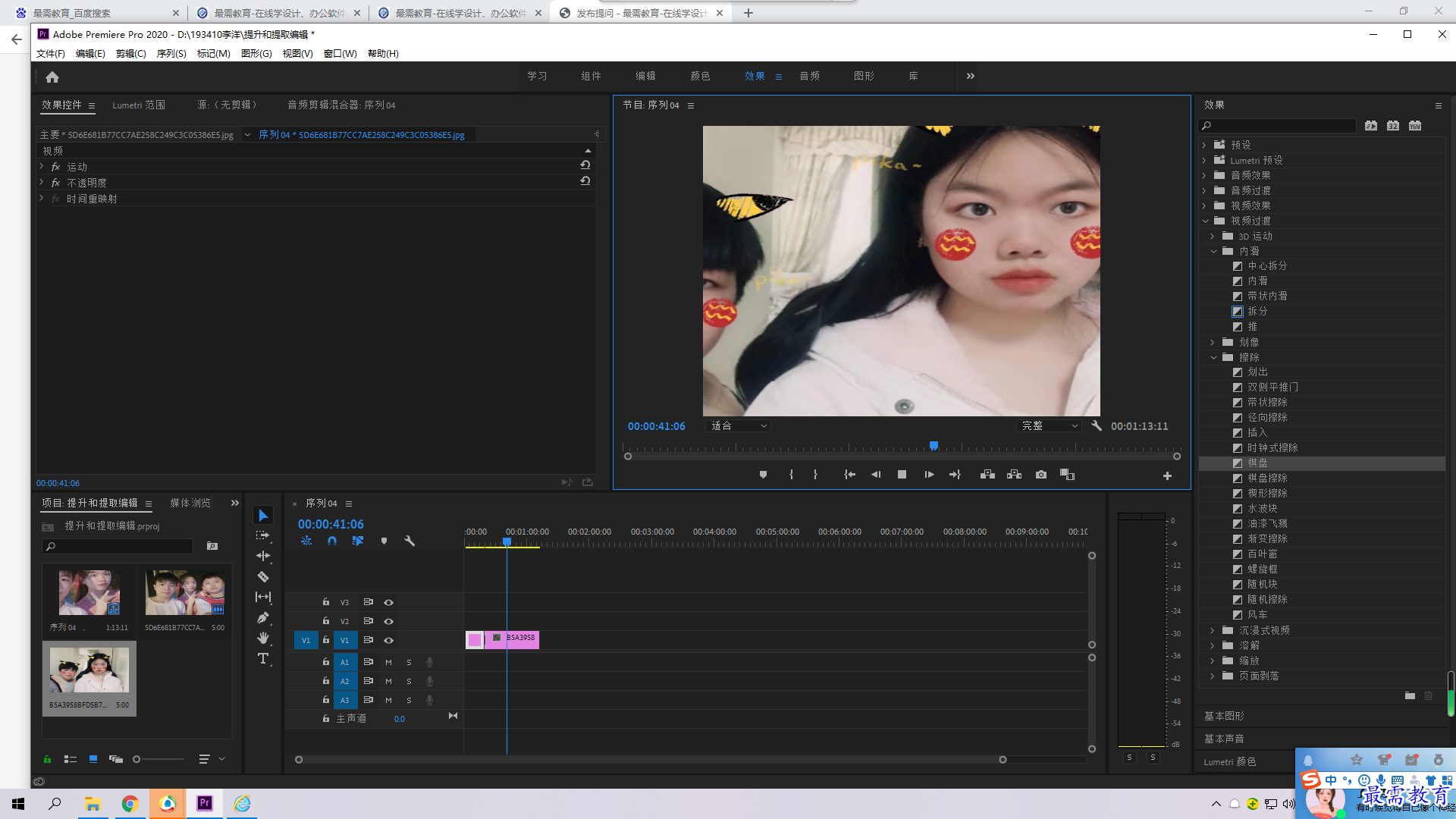
Task: Open the 媒体浏览 tab
Action: pyautogui.click(x=190, y=503)
